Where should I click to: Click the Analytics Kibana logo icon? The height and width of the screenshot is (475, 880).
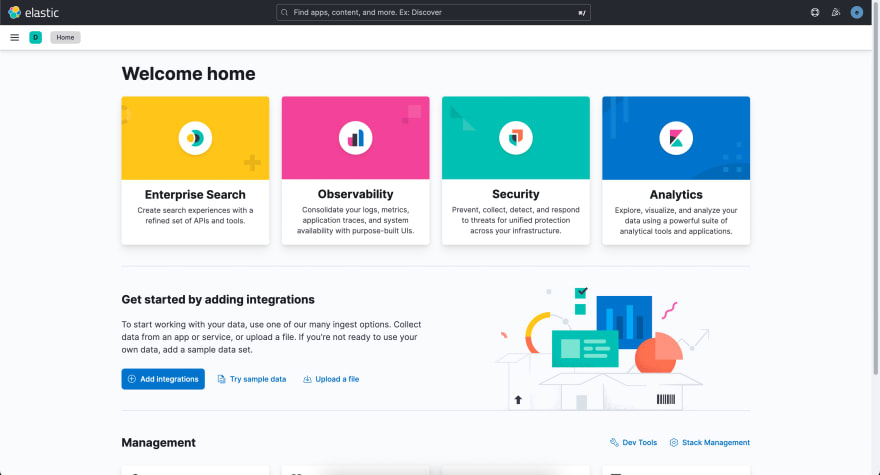(676, 138)
